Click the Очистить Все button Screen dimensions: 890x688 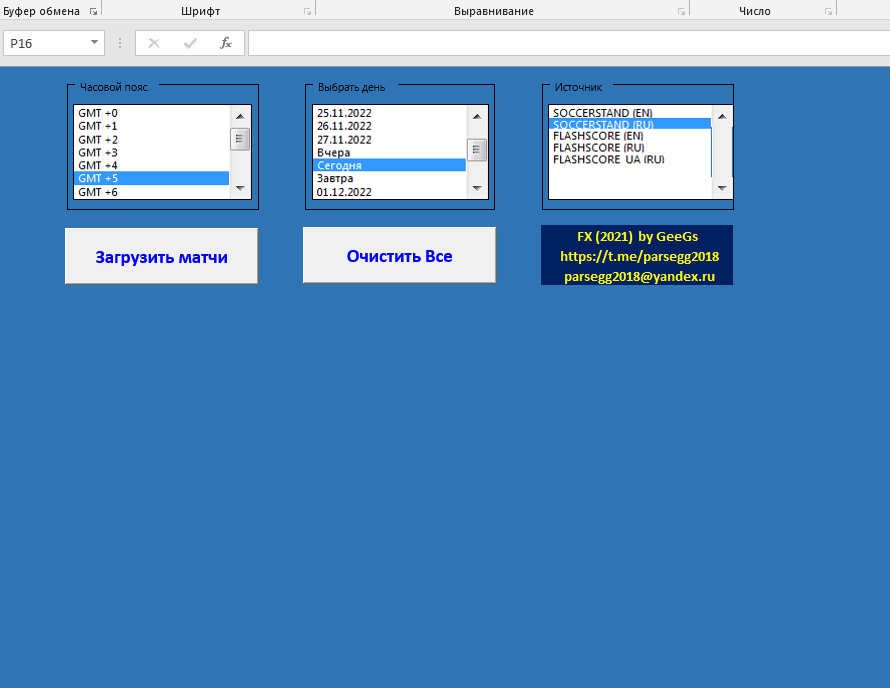click(399, 255)
